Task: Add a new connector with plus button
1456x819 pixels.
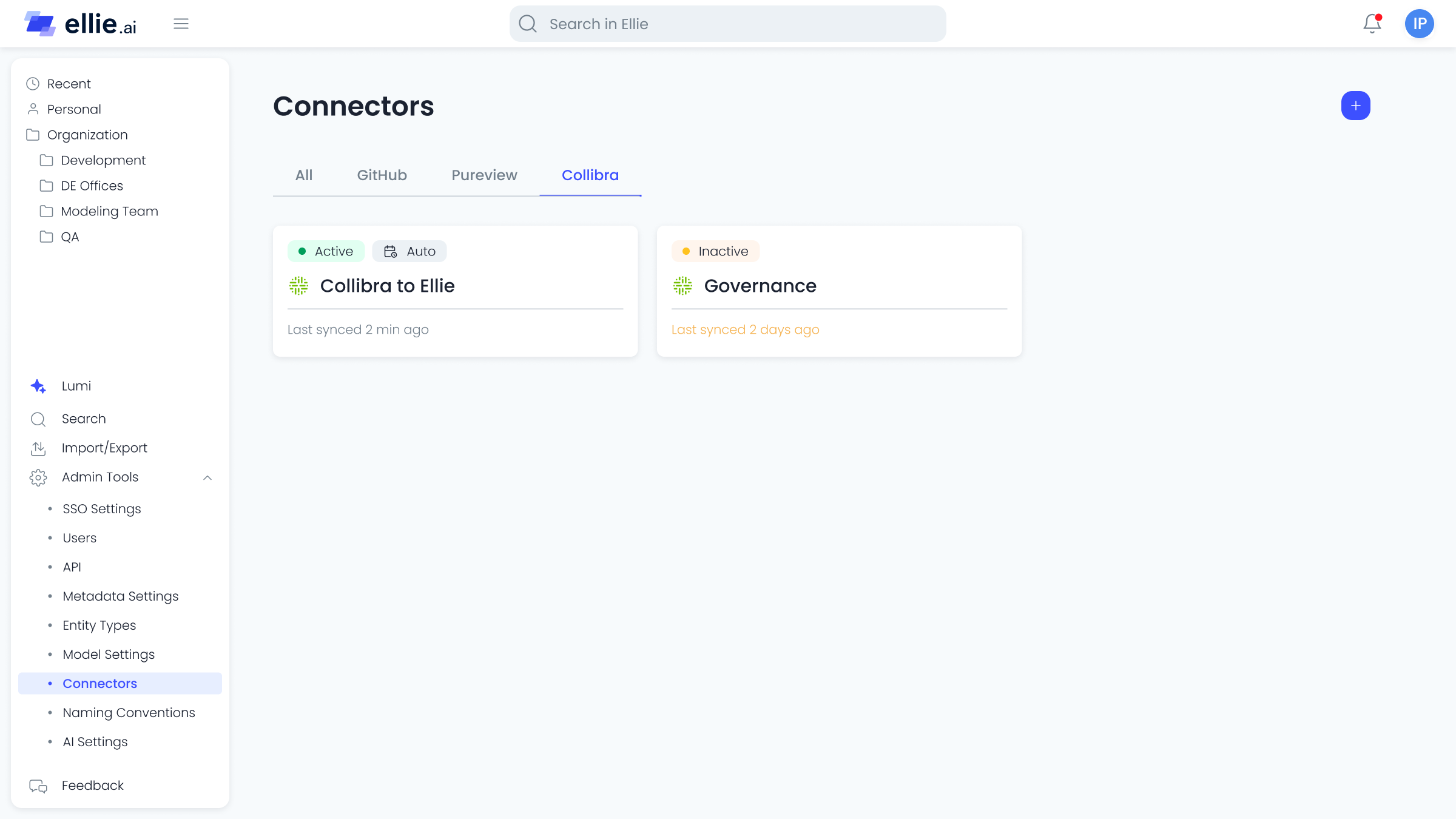Action: click(1355, 106)
